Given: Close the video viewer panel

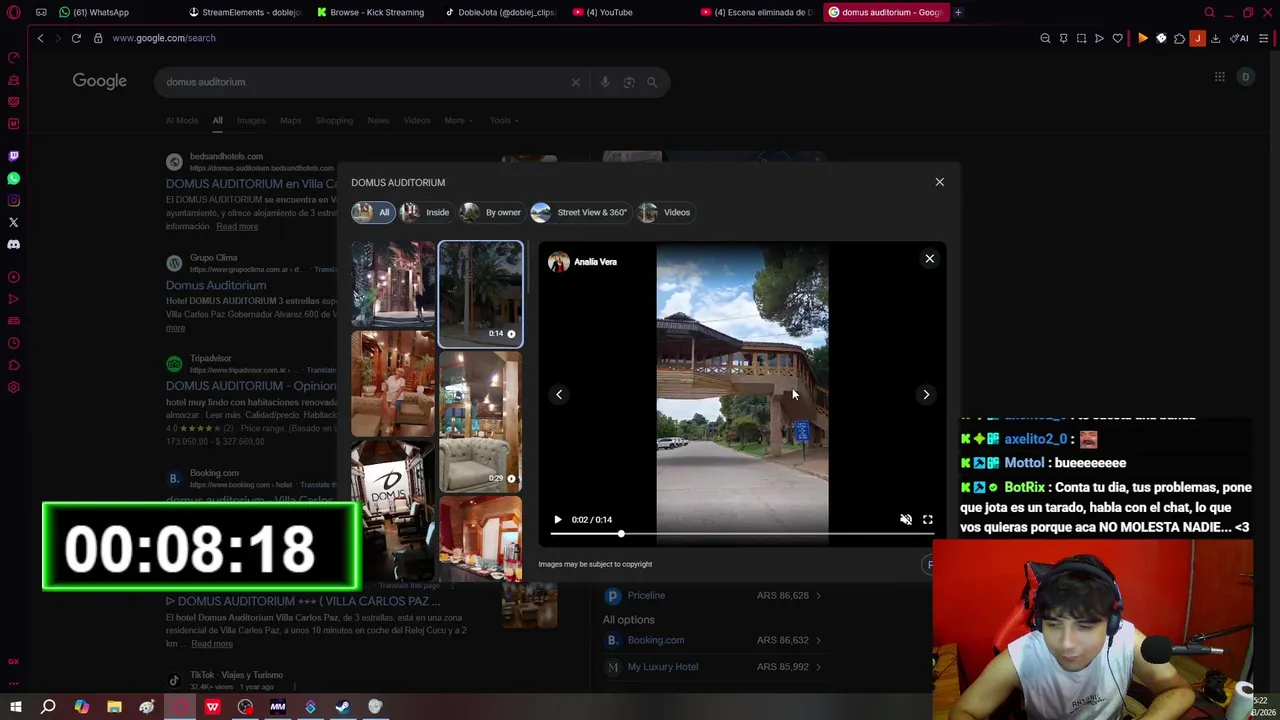Looking at the screenshot, I should [929, 259].
